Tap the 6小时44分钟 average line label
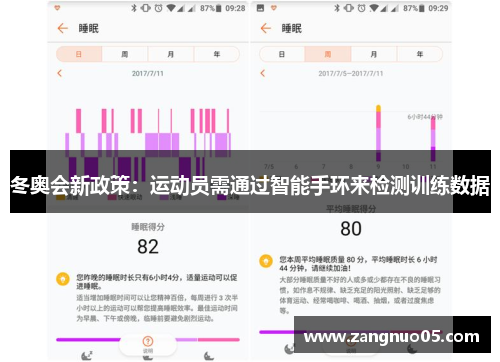500x362 pixels. click(425, 117)
